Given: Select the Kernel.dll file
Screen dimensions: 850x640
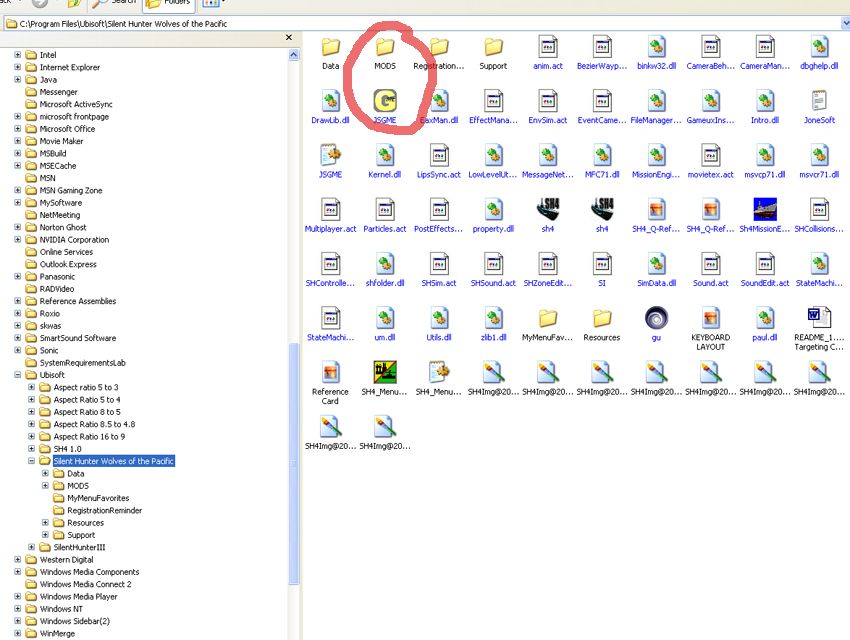Looking at the screenshot, I should point(385,156).
